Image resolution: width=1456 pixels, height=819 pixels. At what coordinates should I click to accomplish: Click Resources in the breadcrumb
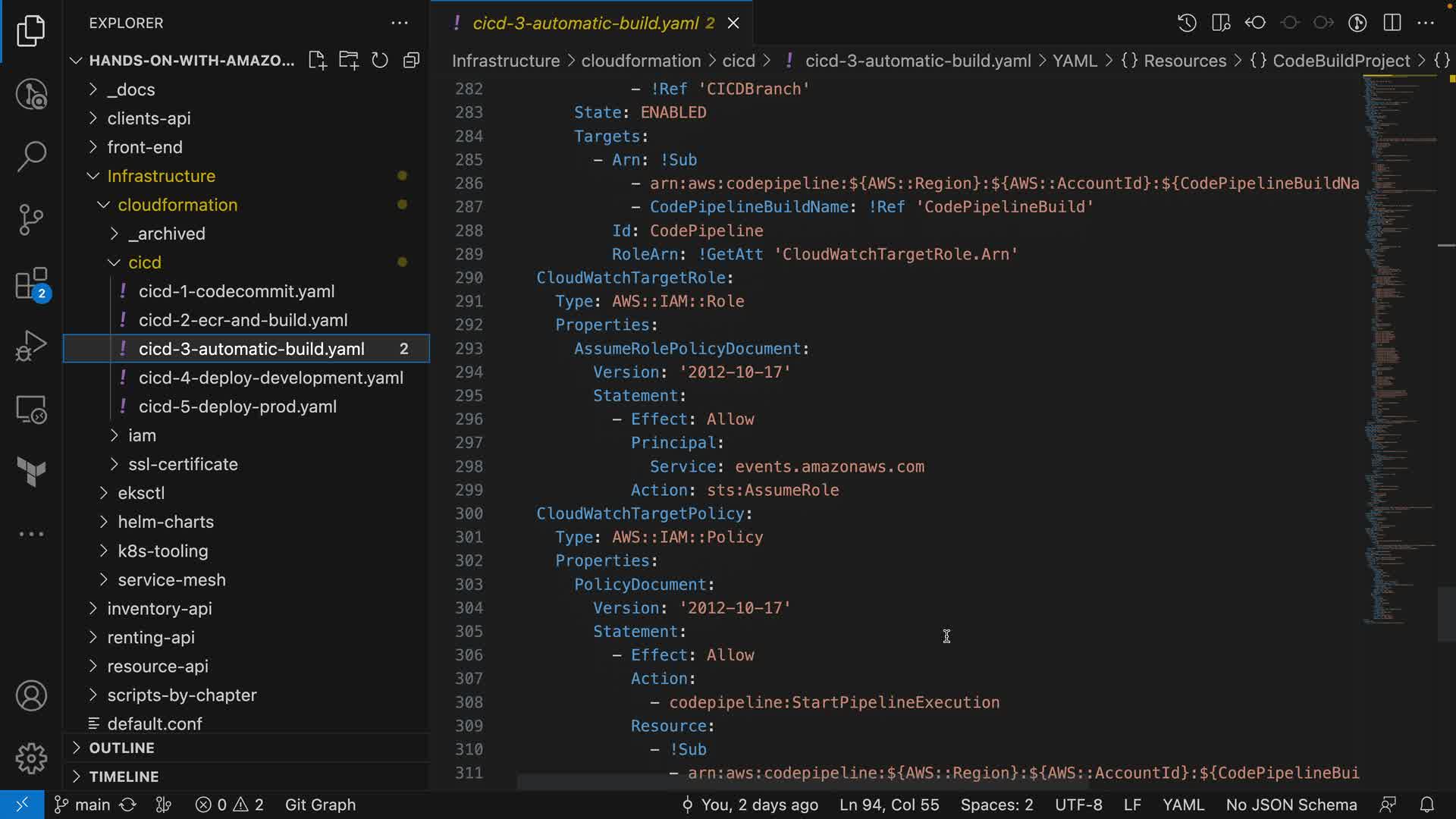coord(1184,61)
